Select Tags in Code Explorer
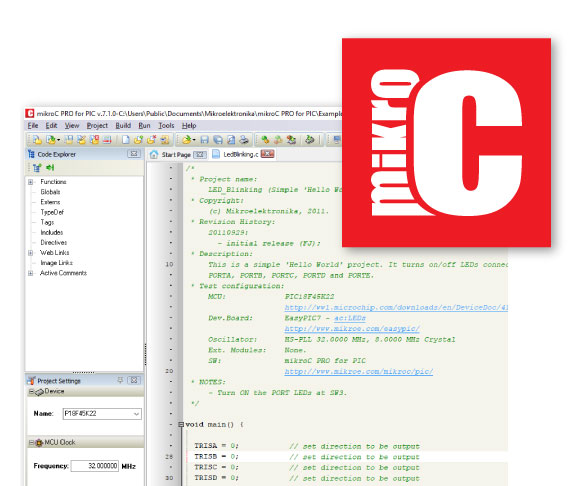The width and height of the screenshot is (573, 486). [47, 222]
